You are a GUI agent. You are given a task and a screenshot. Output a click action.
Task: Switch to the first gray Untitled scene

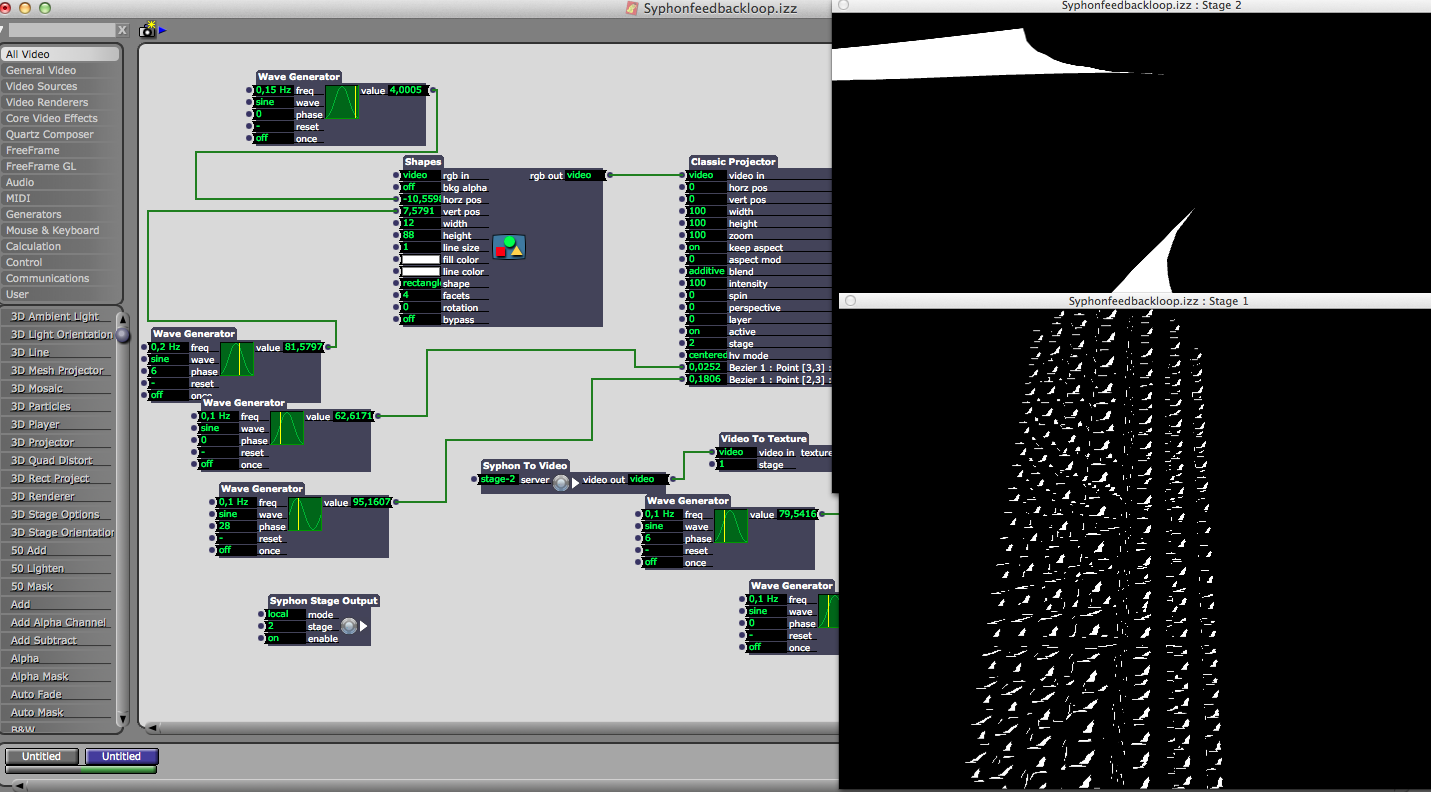coord(41,757)
